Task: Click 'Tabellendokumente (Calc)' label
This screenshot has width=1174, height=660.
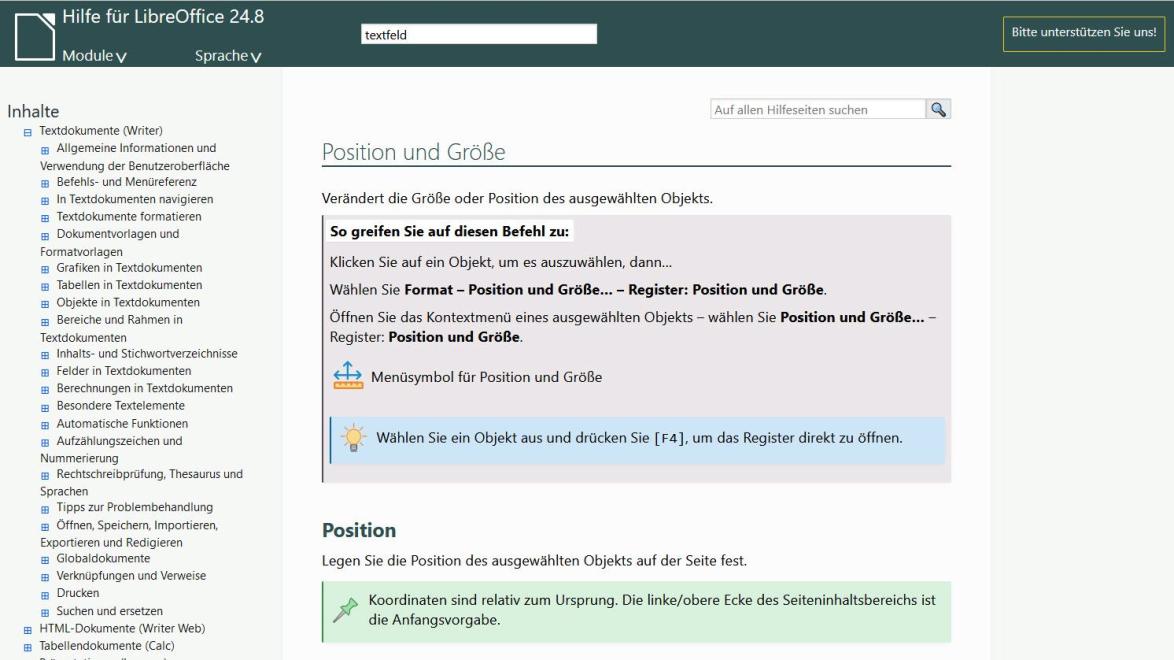Action: [107, 645]
